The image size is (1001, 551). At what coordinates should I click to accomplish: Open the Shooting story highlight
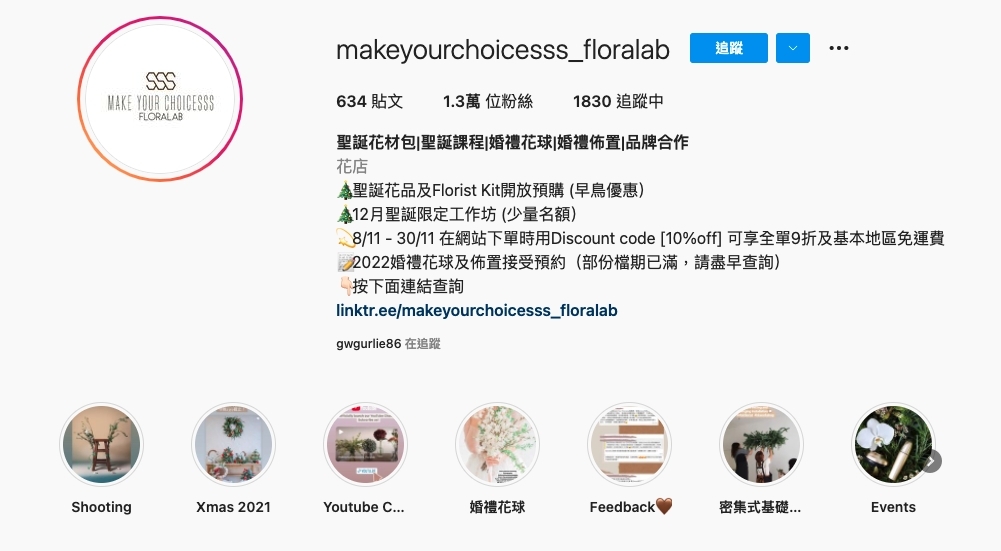click(x=102, y=444)
